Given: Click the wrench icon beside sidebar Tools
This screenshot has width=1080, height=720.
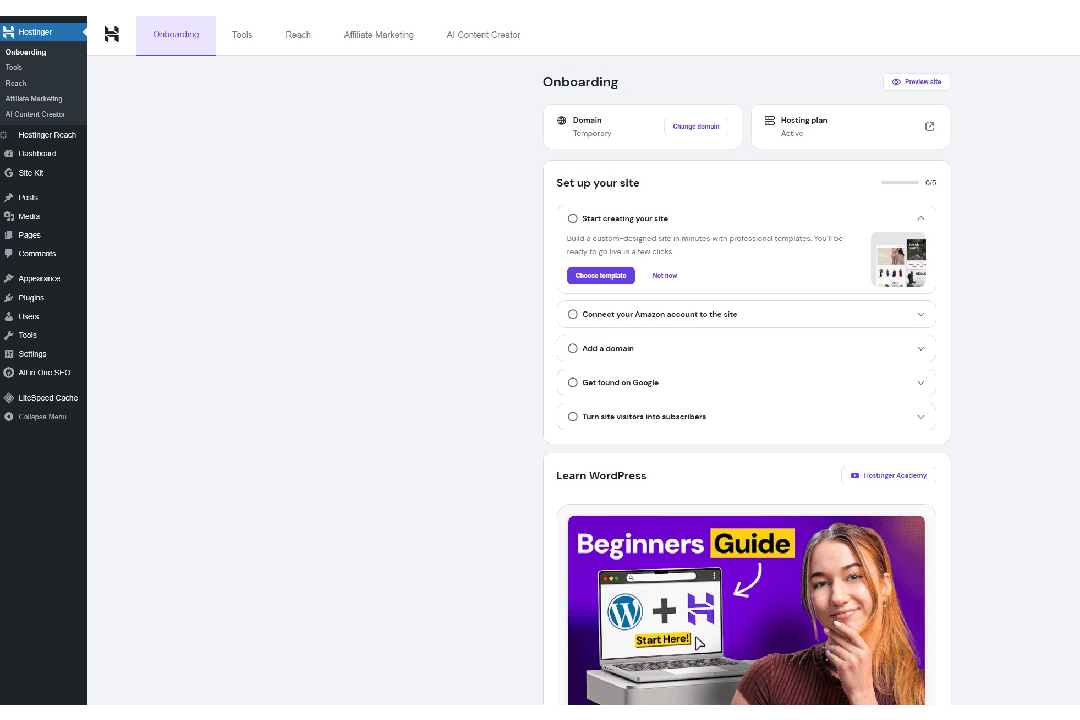Looking at the screenshot, I should click(x=8, y=335).
